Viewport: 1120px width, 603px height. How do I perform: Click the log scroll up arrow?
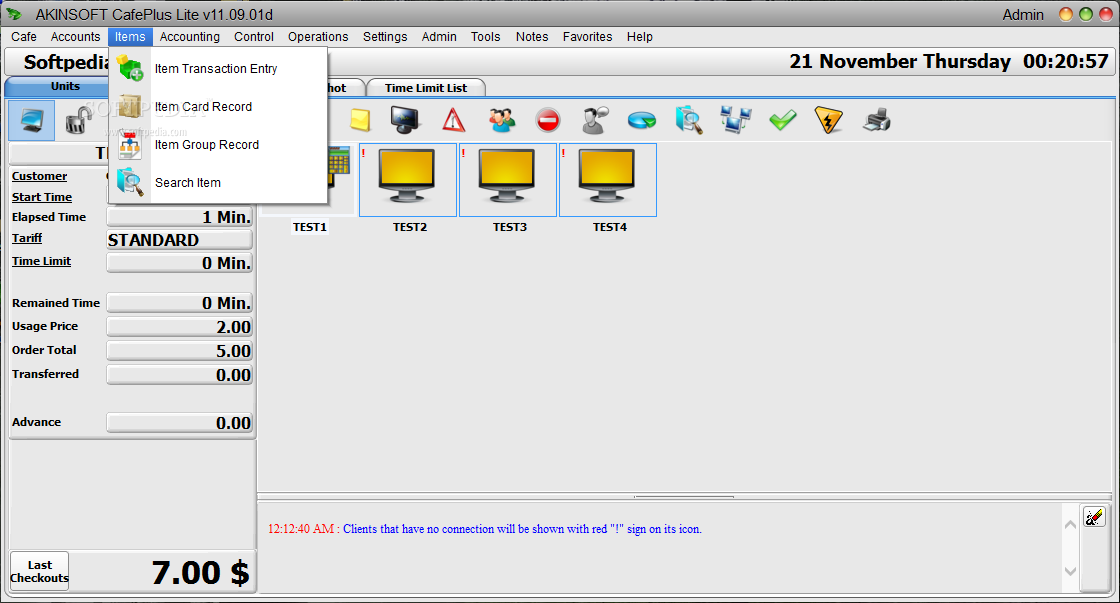click(1070, 525)
